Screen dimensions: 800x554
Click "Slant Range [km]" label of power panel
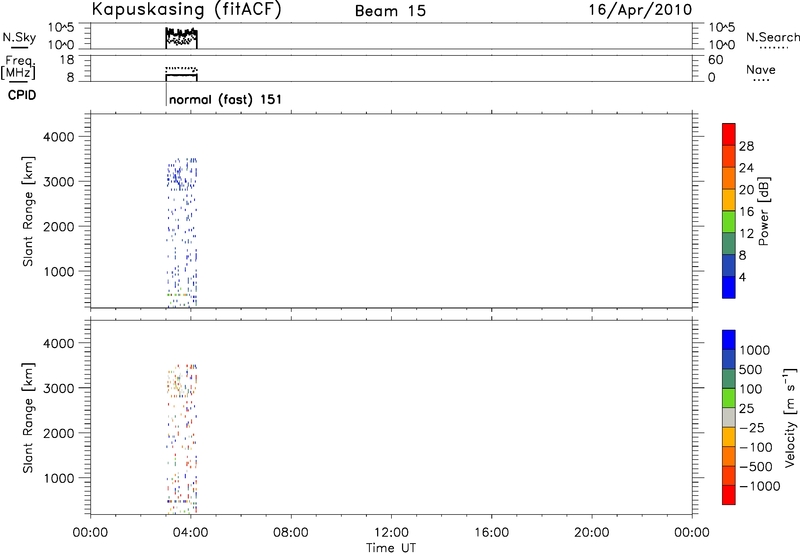pyautogui.click(x=28, y=211)
